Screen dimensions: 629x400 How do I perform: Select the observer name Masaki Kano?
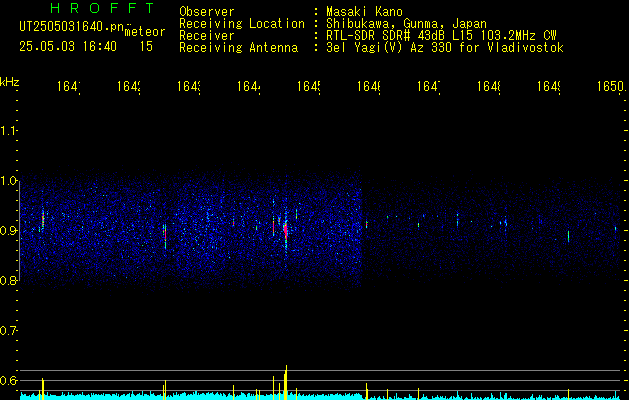[364, 11]
